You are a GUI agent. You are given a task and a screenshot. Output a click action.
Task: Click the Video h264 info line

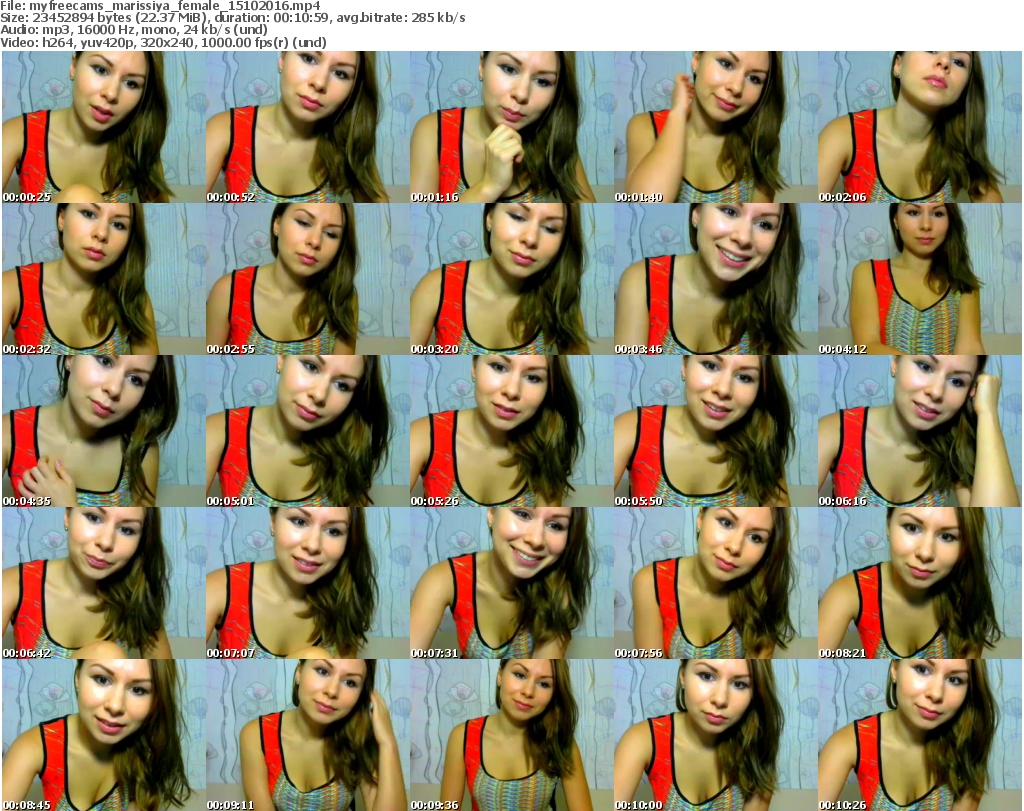click(x=163, y=42)
